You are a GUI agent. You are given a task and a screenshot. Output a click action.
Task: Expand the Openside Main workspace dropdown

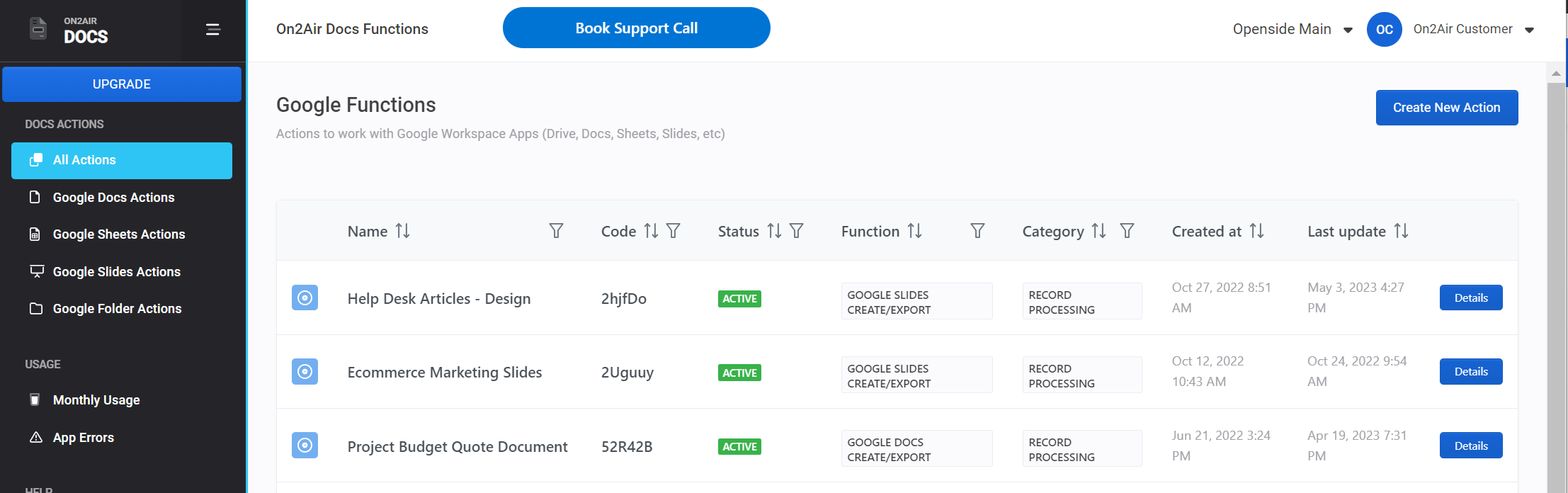[x=1293, y=29]
